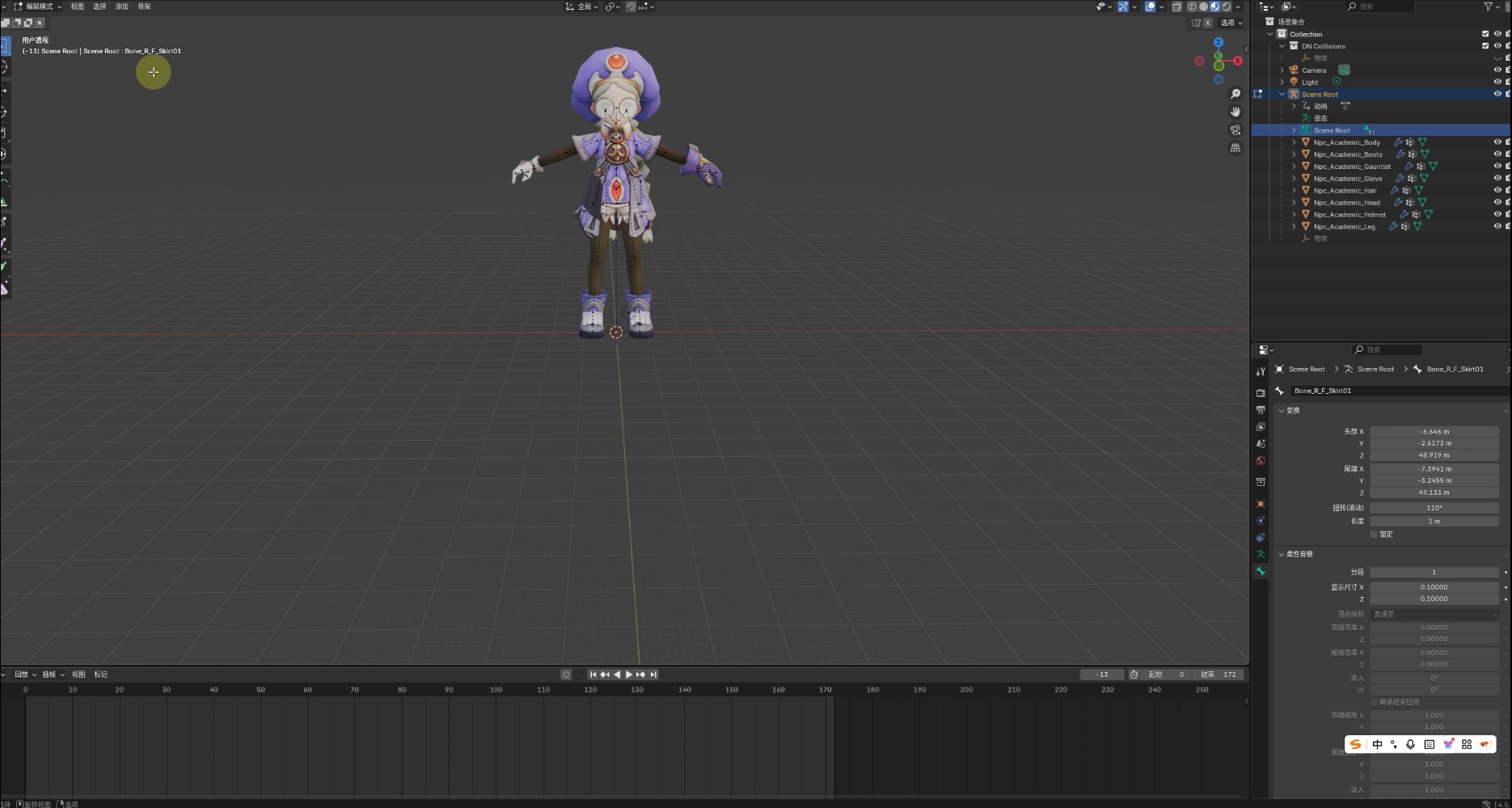1512x808 pixels.
Task: Open the Collection properties tab
Action: click(1261, 482)
